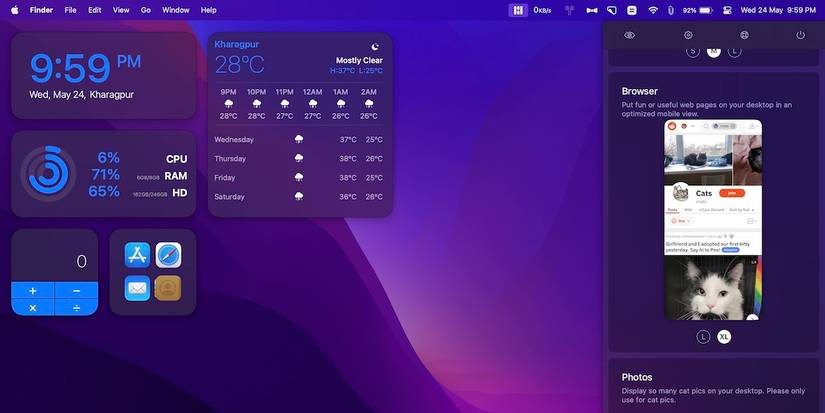Click the 9PM hourly rain icon
The height and width of the screenshot is (413, 825).
(x=228, y=103)
